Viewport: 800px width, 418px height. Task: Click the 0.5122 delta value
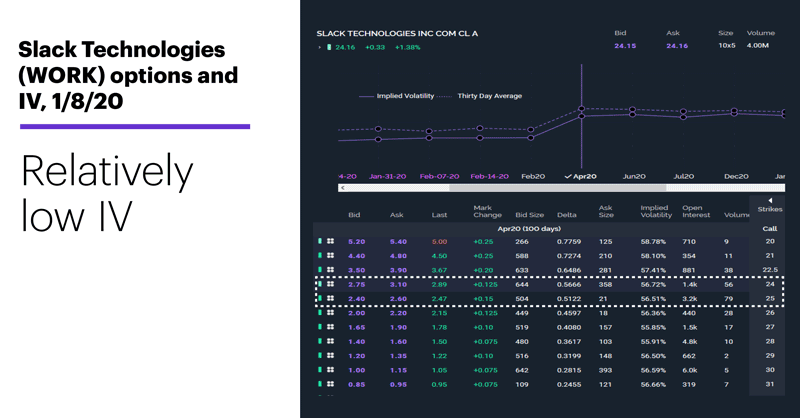(x=569, y=299)
